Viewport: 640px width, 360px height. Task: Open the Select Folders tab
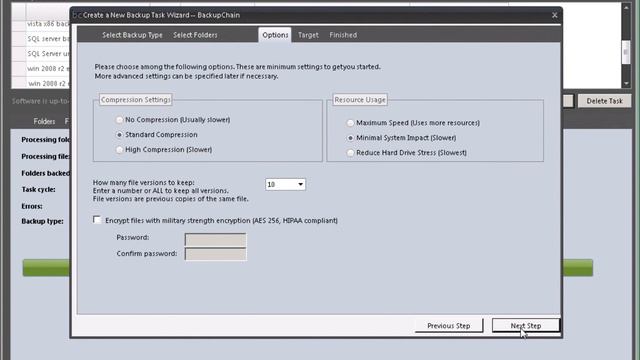[195, 35]
